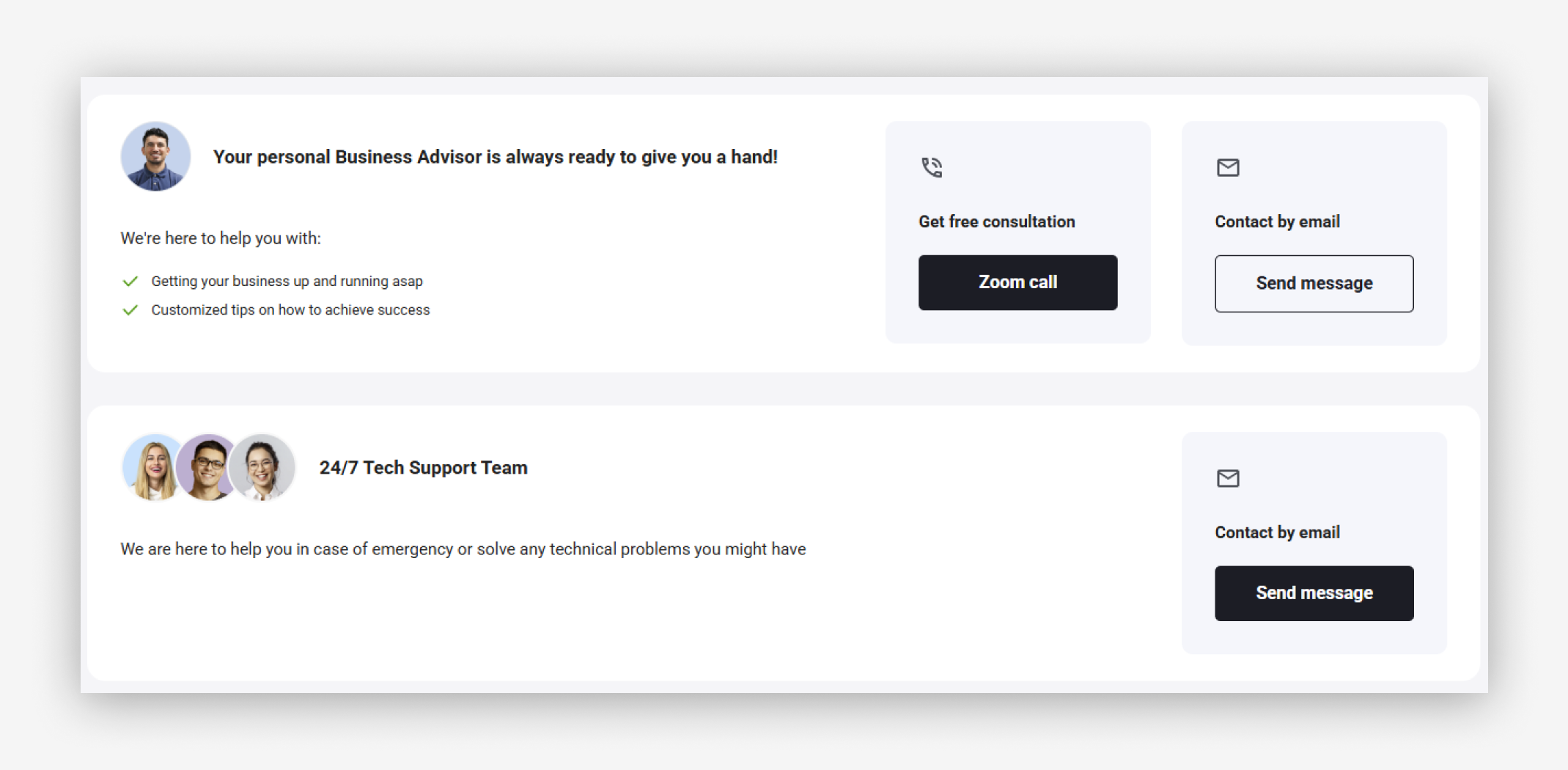1568x770 pixels.
Task: Click the support avatar of the man with glasses
Action: click(207, 468)
